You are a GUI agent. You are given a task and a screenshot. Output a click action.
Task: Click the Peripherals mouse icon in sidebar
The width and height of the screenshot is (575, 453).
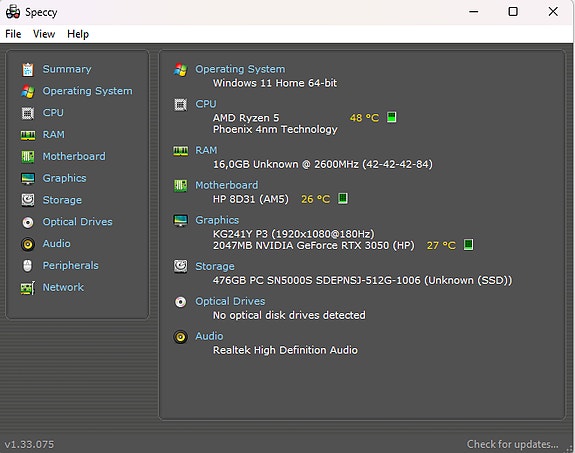click(x=28, y=266)
